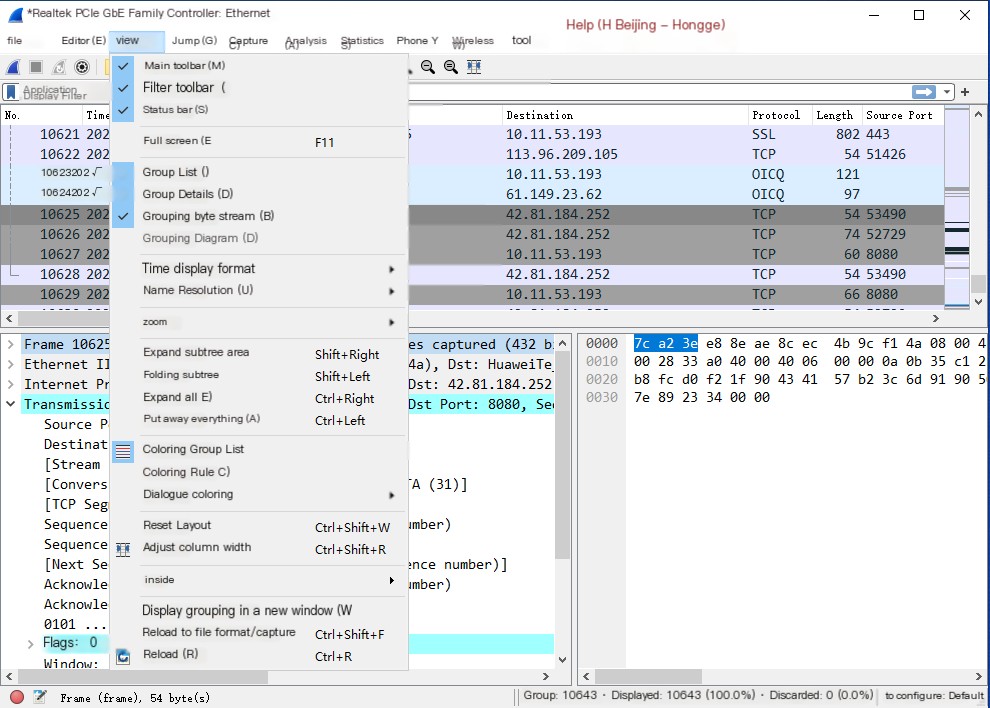990x708 pixels.
Task: Choose Put away everything (A)
Action: 259,419
